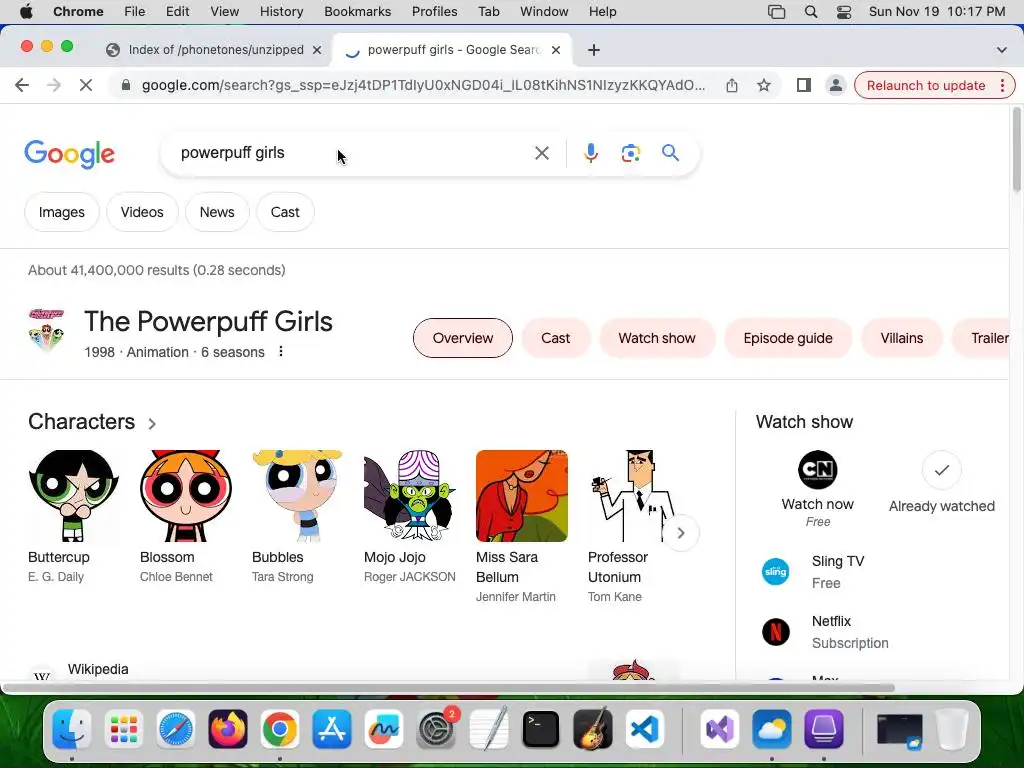Clear the search box text

[x=542, y=153]
